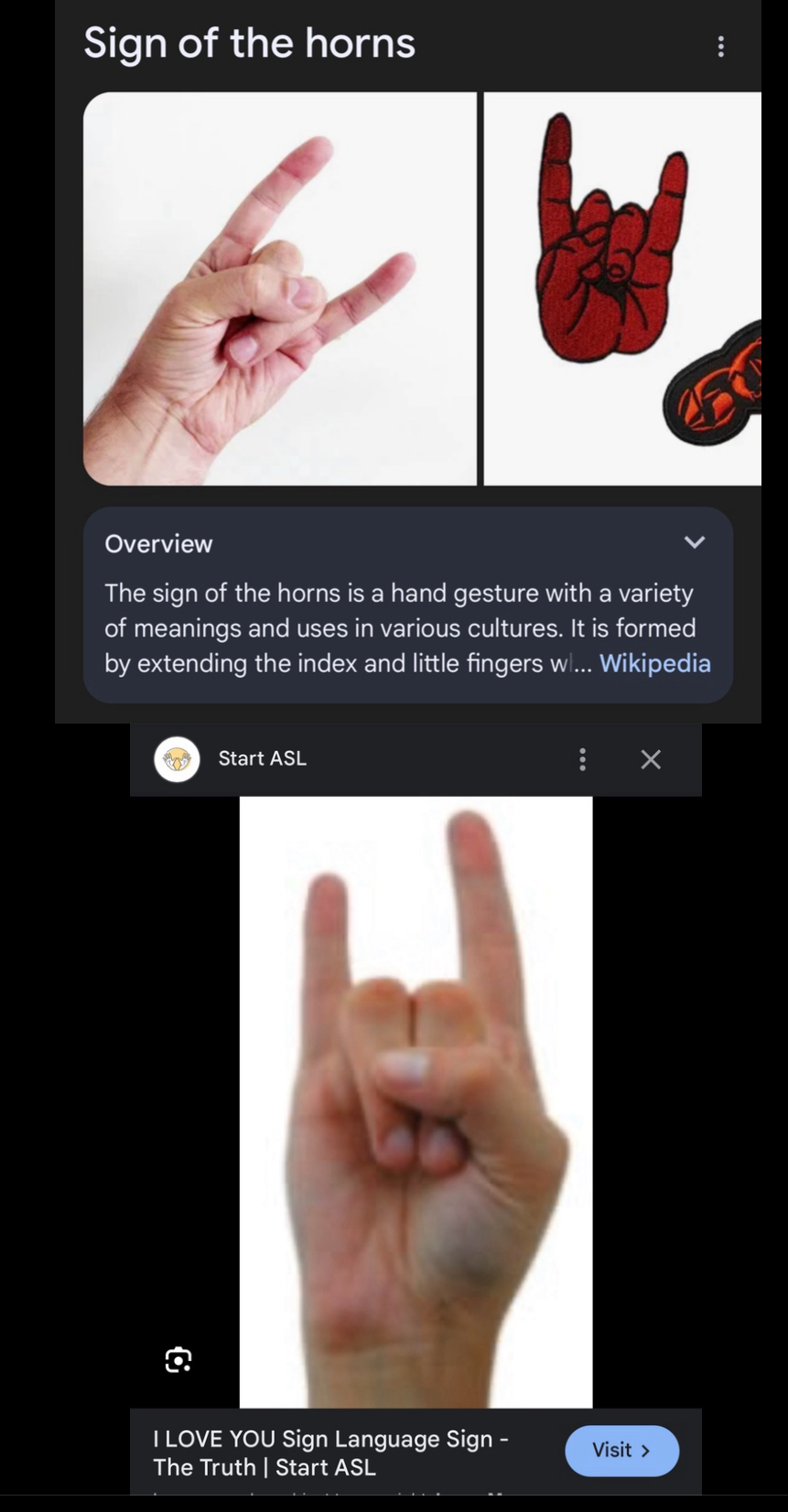Open the real hand horns gesture photo
Screen dimensions: 788x1512
[x=280, y=288]
